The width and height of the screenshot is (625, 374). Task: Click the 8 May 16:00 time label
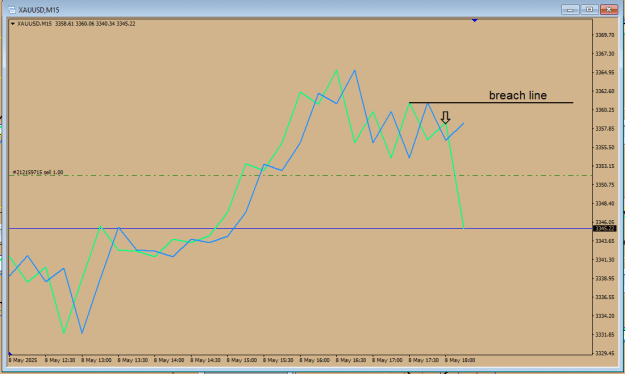coord(314,360)
